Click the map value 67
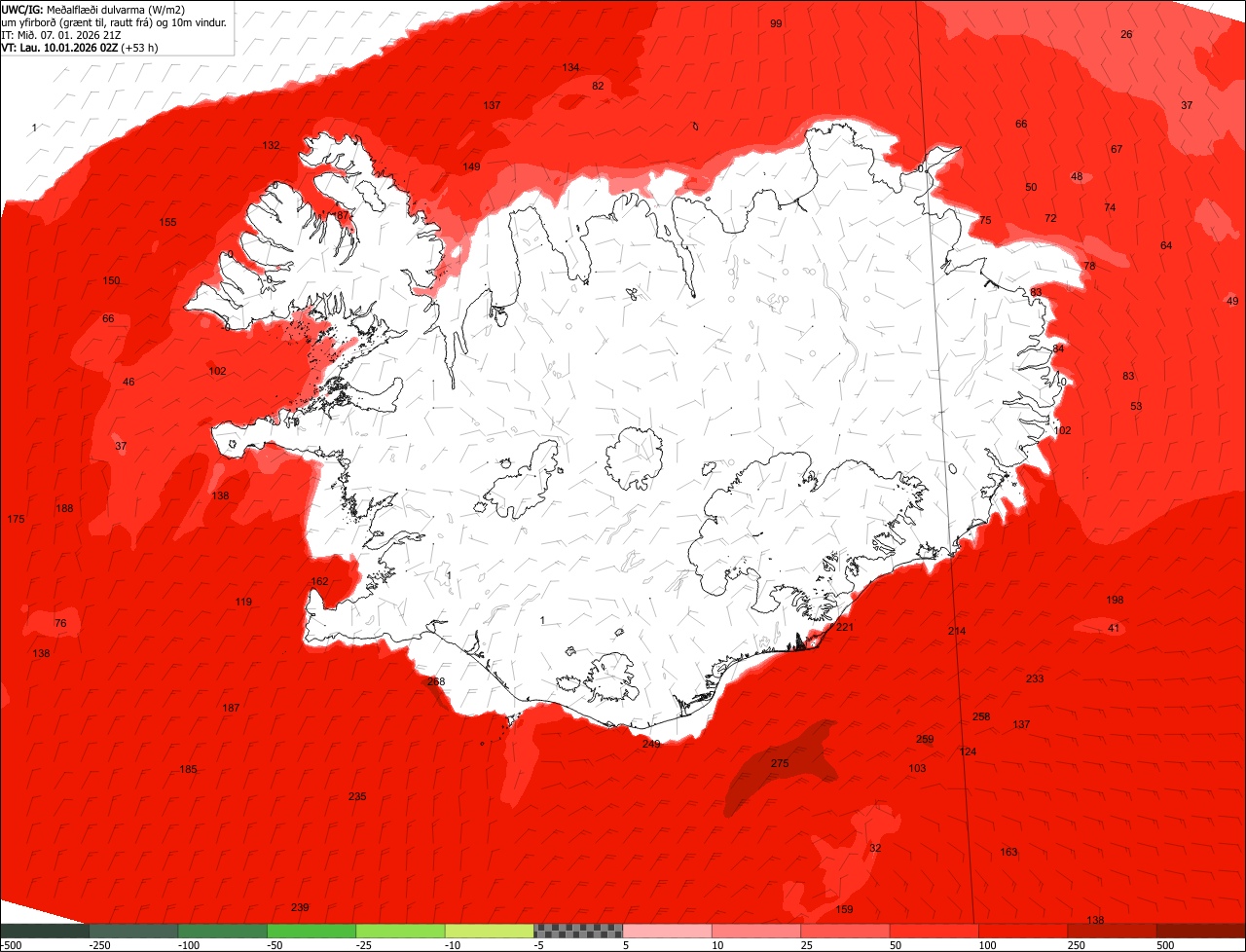The width and height of the screenshot is (1246, 952). [1117, 149]
